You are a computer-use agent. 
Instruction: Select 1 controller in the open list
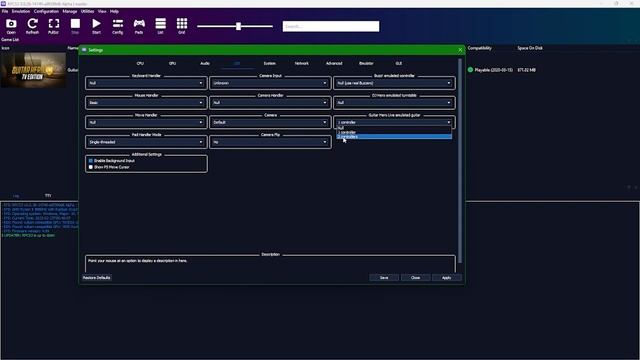click(x=394, y=132)
